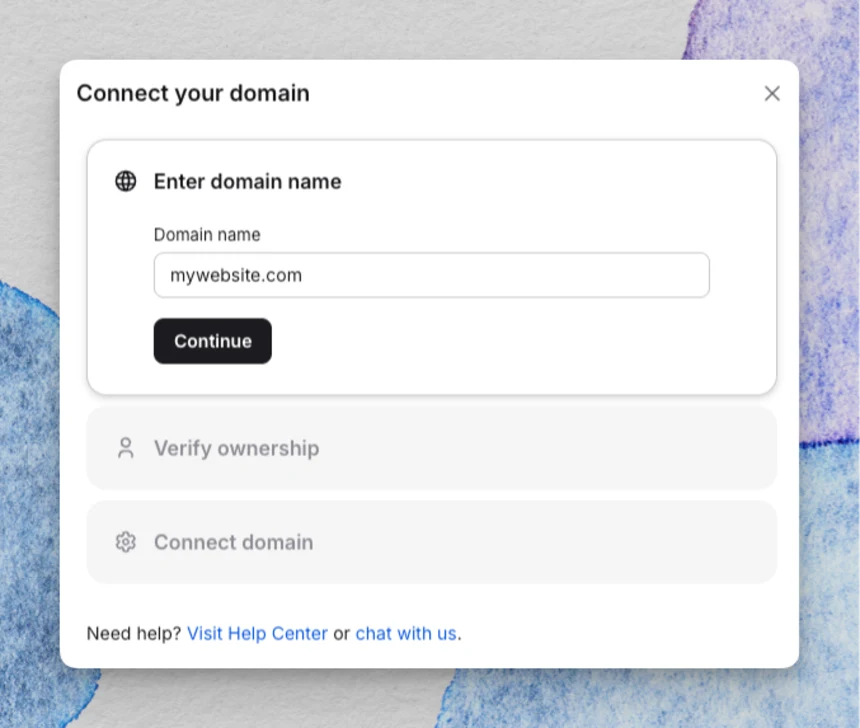This screenshot has width=860, height=728.
Task: Expand the Connect domain step
Action: [x=233, y=542]
